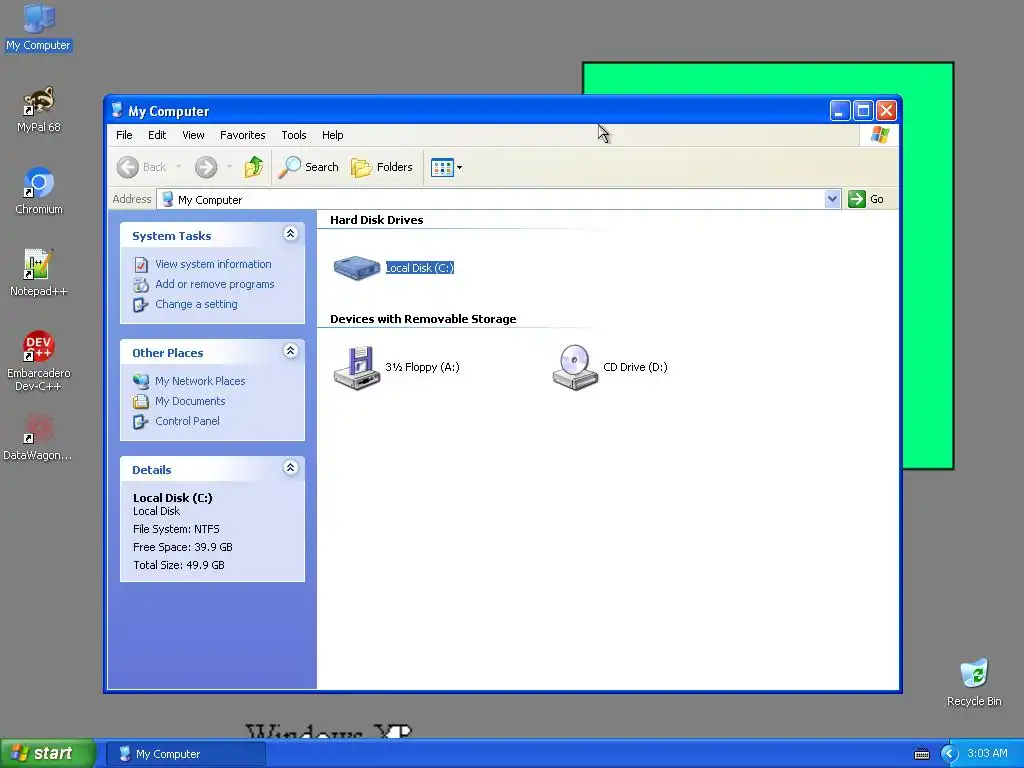The width and height of the screenshot is (1024, 768).
Task: Click the Hard Disk Drives group header
Action: click(x=376, y=220)
